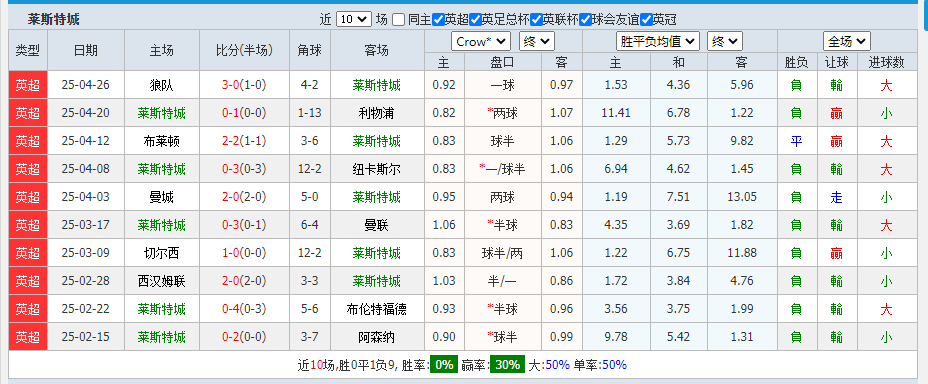
Task: Click the 角球 column header
Action: (x=310, y=50)
